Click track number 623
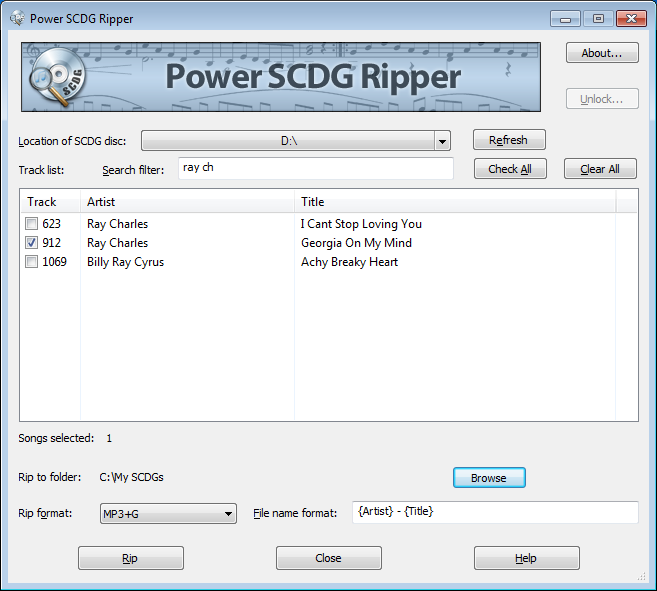The height and width of the screenshot is (591, 657). 52,224
